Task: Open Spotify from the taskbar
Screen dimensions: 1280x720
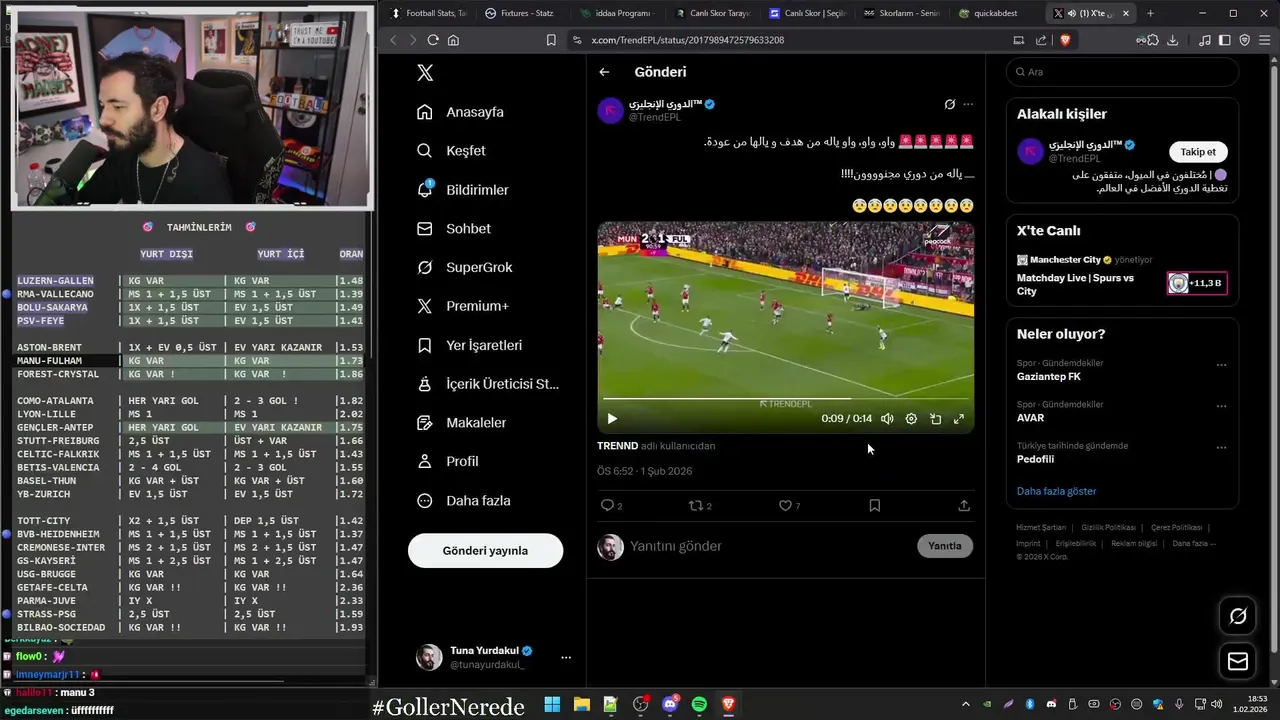Action: [x=699, y=705]
